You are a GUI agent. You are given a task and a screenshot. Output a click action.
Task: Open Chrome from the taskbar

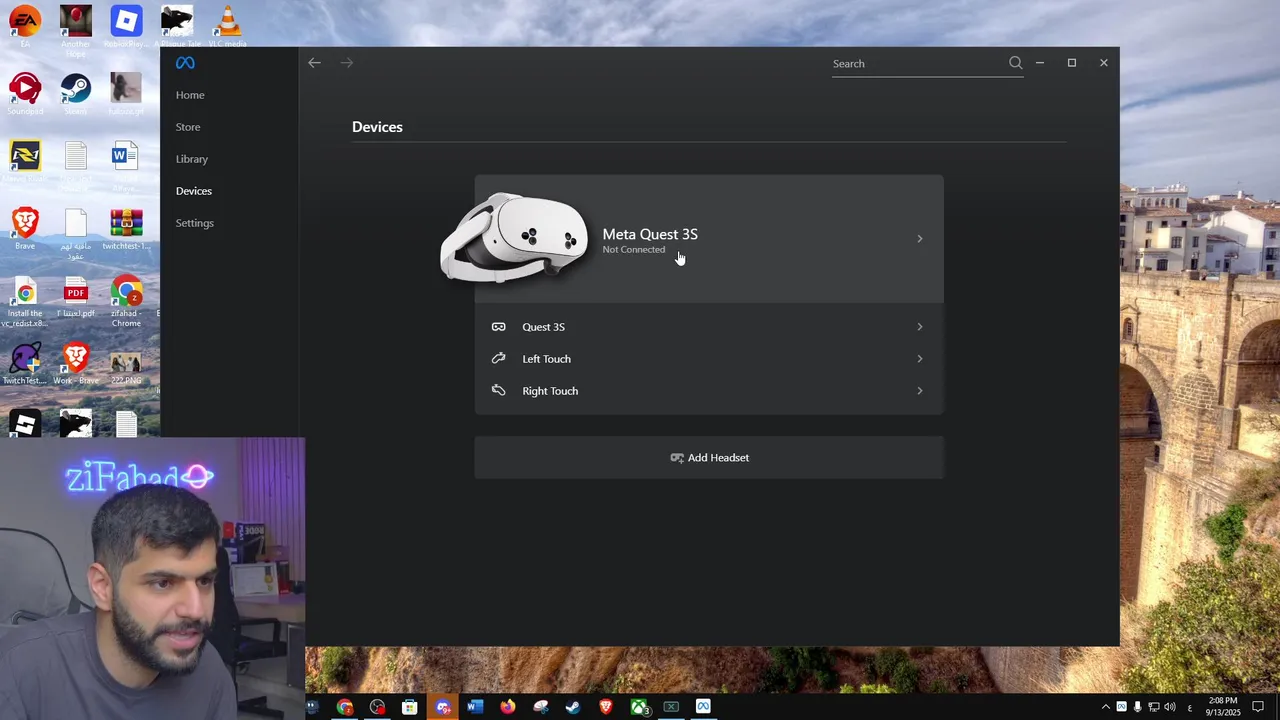(345, 707)
